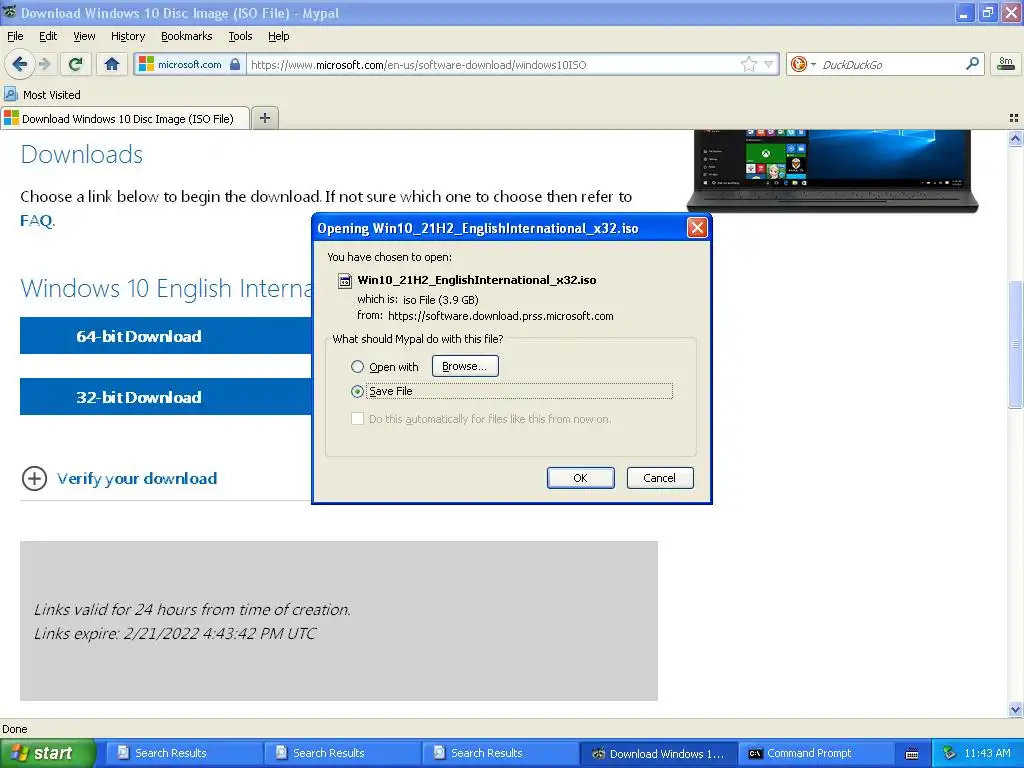
Task: Open the DuckDuckGo search engine selector
Action: 803,64
